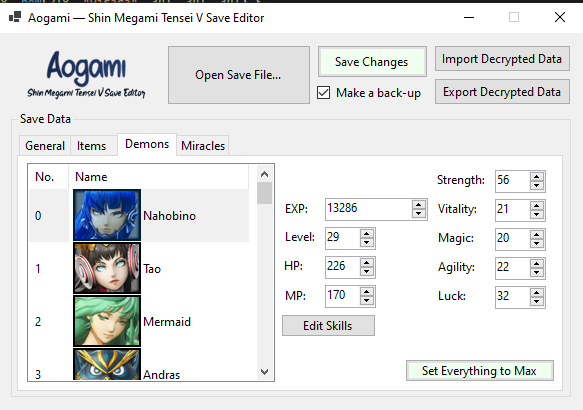
Task: Increase Strength with up arrow
Action: [x=537, y=177]
